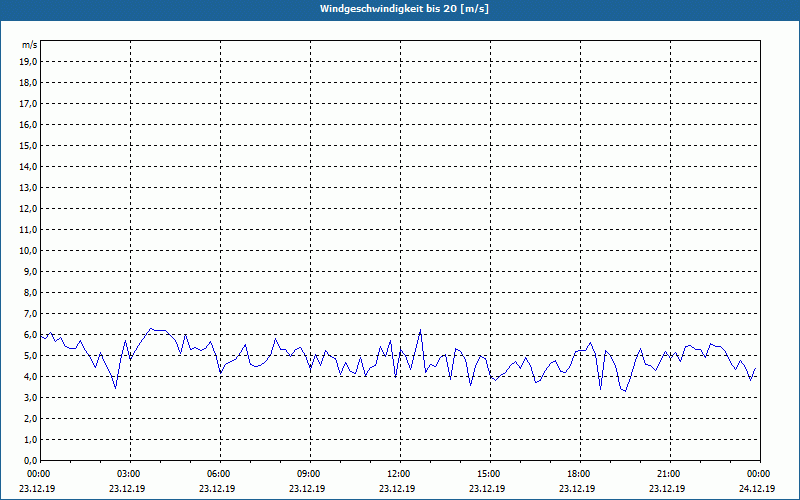This screenshot has width=800, height=500.
Task: Click the 7,0 y-axis label
Action: click(30, 314)
